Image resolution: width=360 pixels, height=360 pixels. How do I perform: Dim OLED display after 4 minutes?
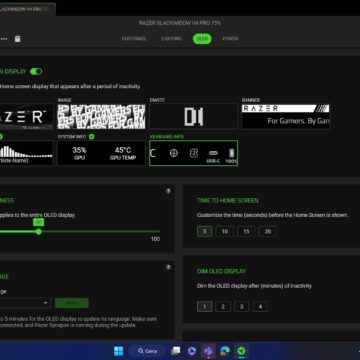pyautogui.click(x=260, y=306)
